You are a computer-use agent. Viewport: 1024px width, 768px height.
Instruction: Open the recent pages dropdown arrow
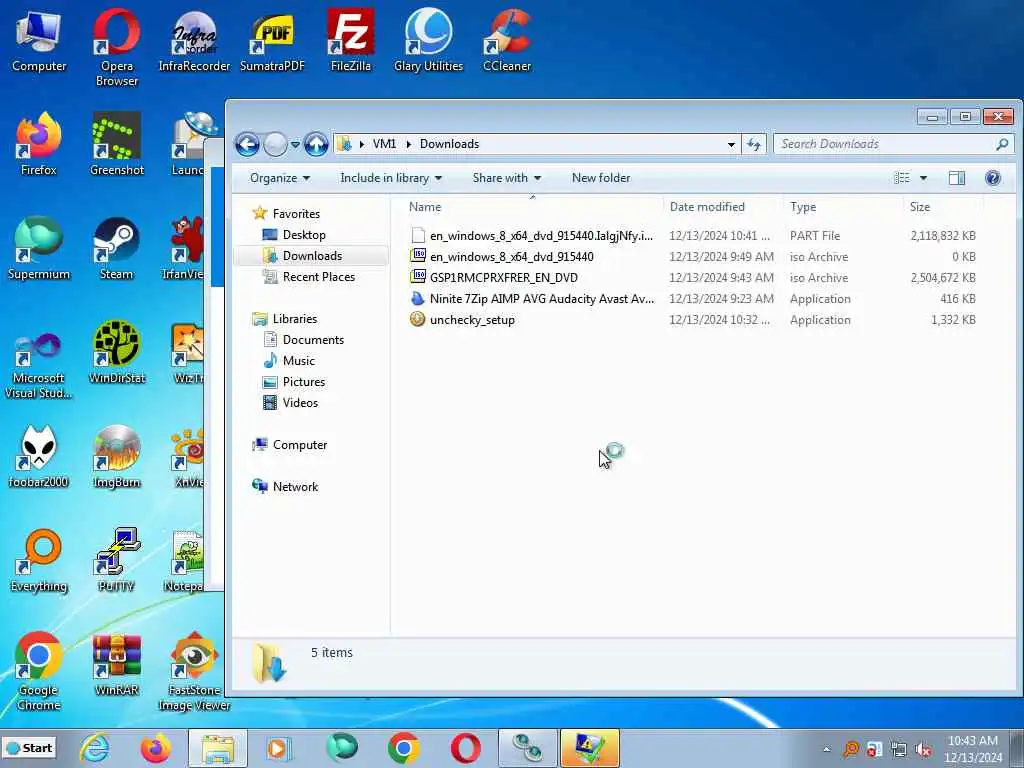point(295,144)
